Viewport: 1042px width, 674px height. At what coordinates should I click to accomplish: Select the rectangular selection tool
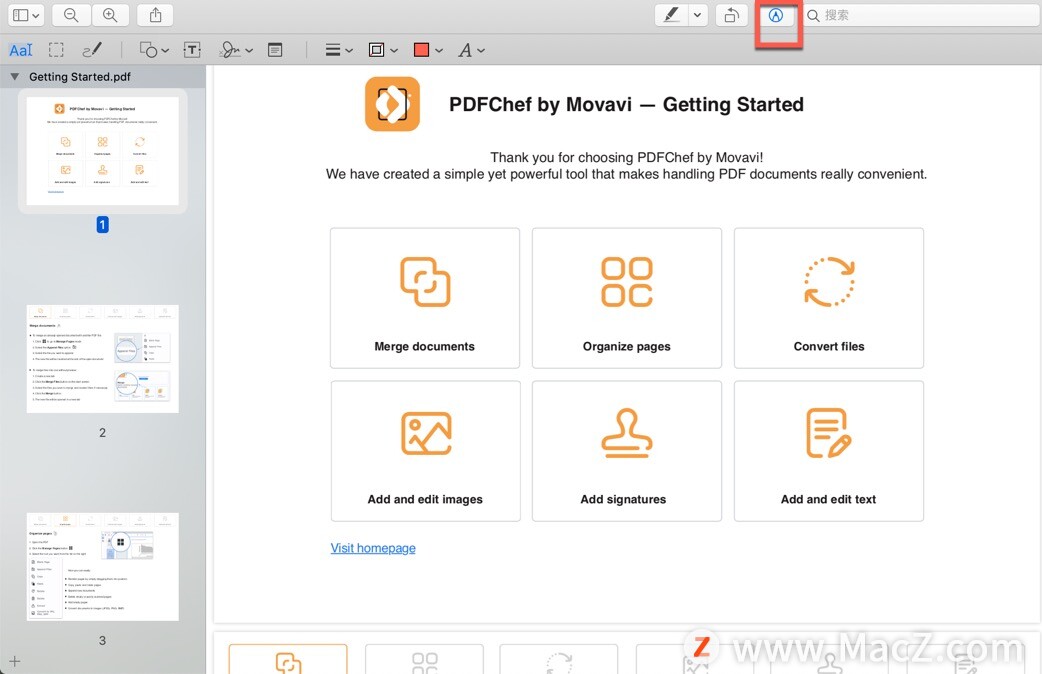[56, 50]
